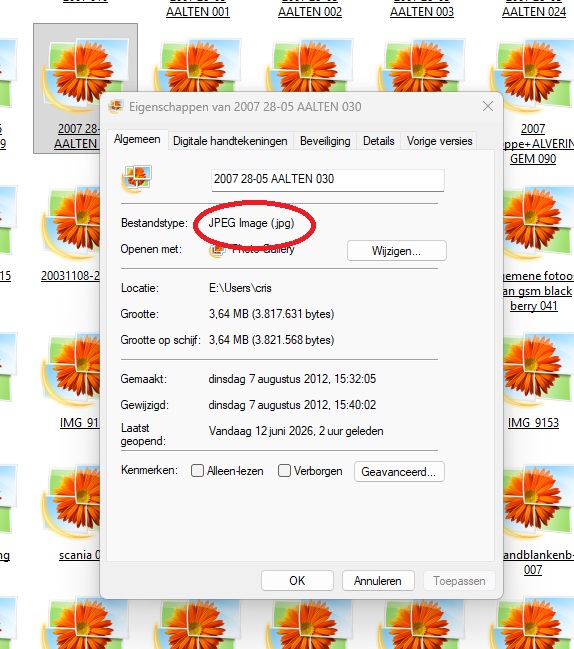Click the Gemaakt date ending 15:32:05

pos(292,379)
